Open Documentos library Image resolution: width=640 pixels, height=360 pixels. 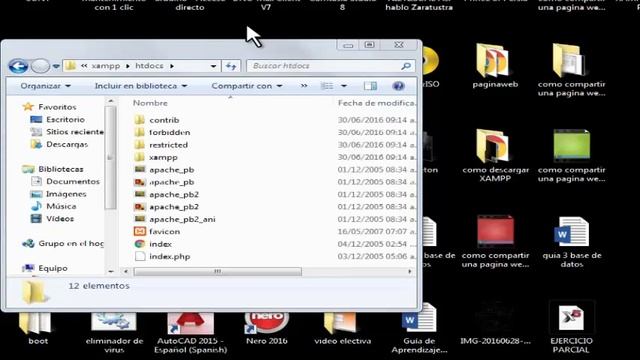point(73,181)
